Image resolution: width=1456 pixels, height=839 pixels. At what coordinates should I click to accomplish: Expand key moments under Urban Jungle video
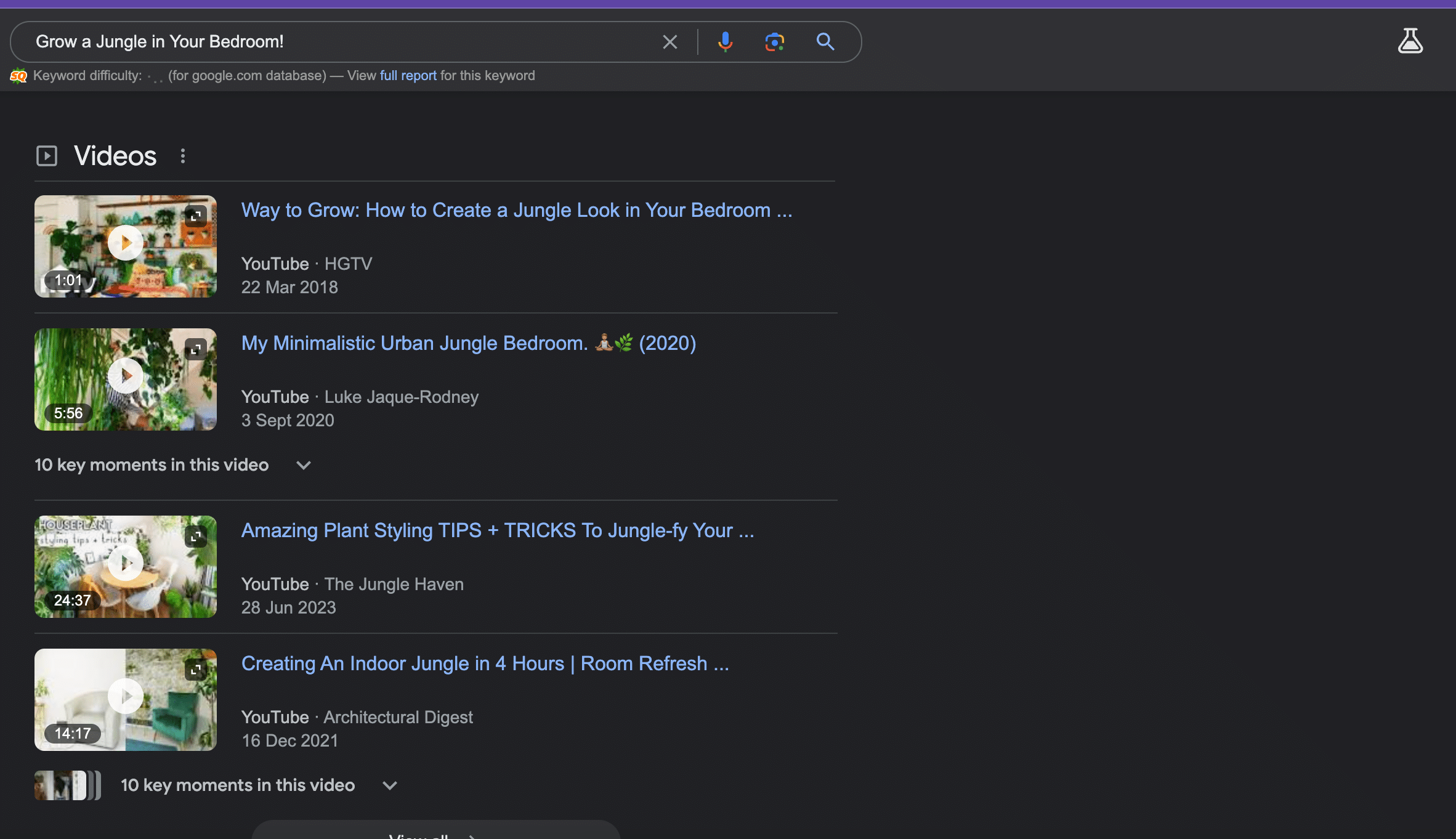coord(174,465)
